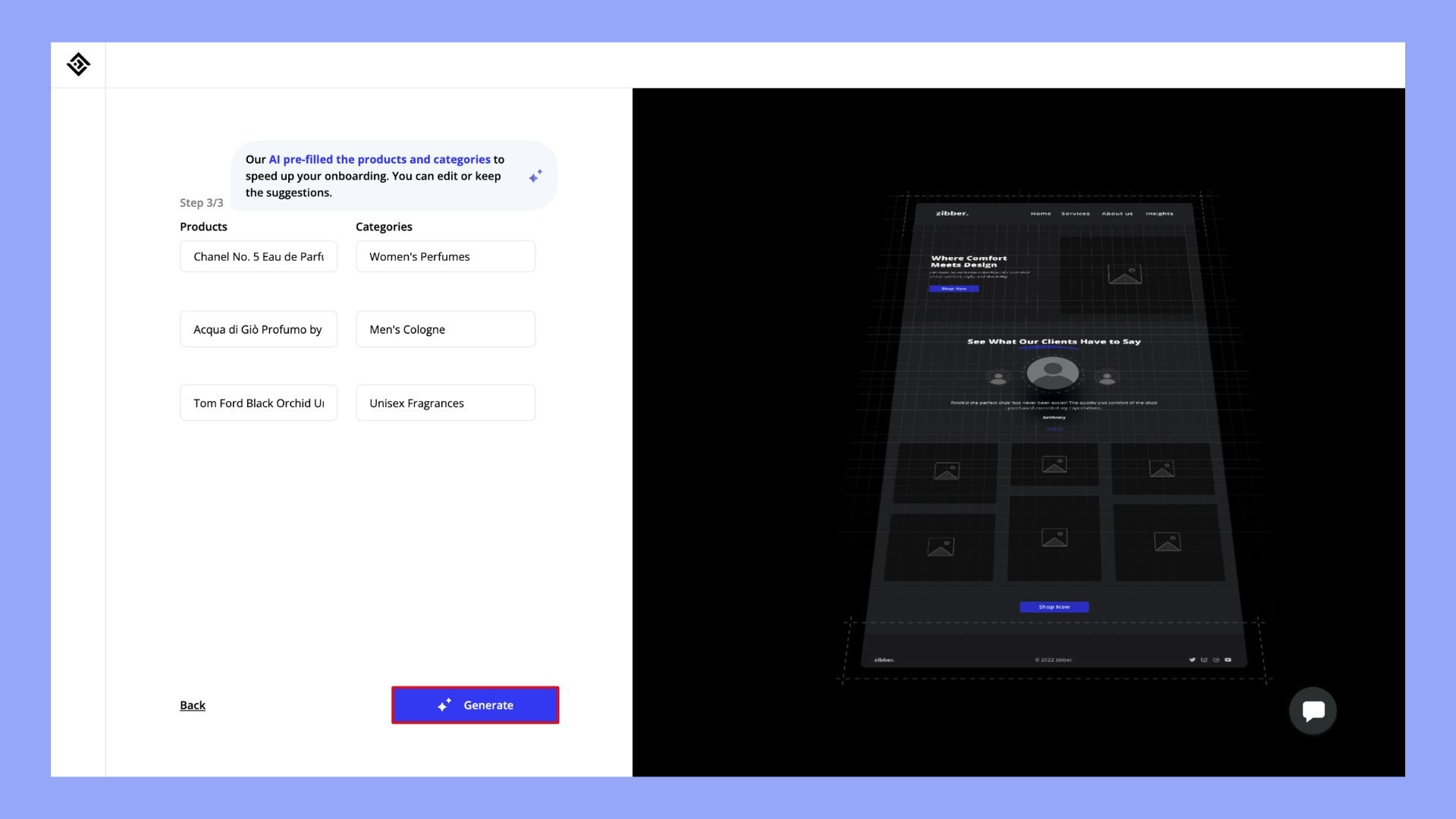Click the sparkle icon in AI tip bubble
The image size is (1456, 819).
(535, 176)
